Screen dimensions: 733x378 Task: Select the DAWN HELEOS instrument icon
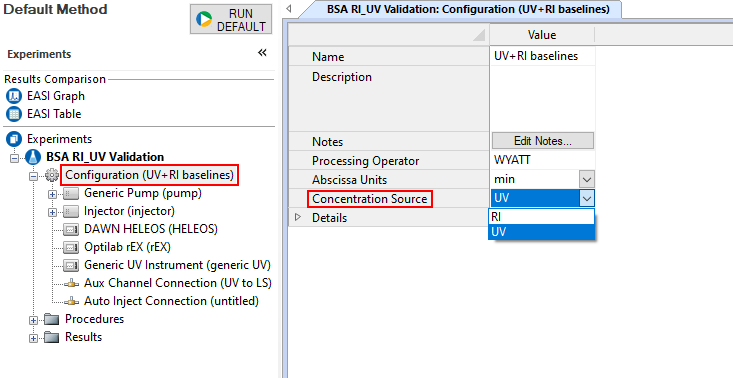(x=71, y=229)
